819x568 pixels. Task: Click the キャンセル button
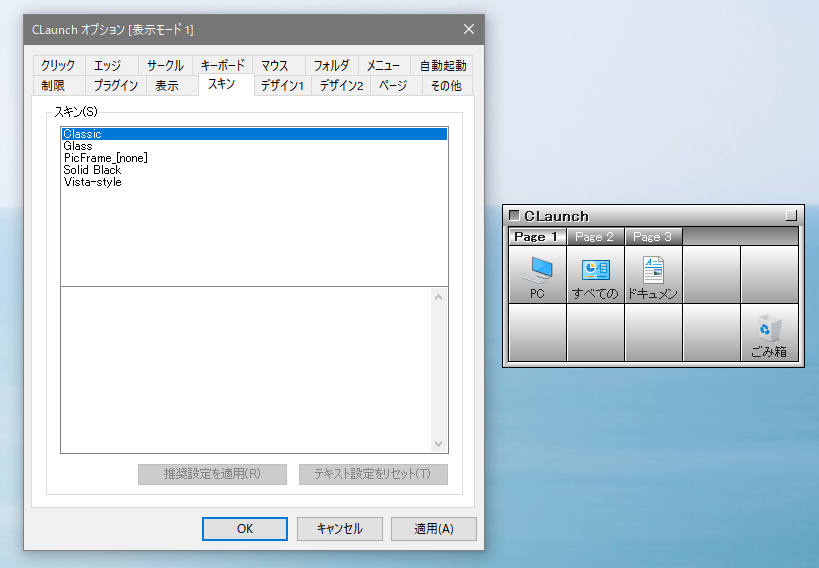click(339, 528)
